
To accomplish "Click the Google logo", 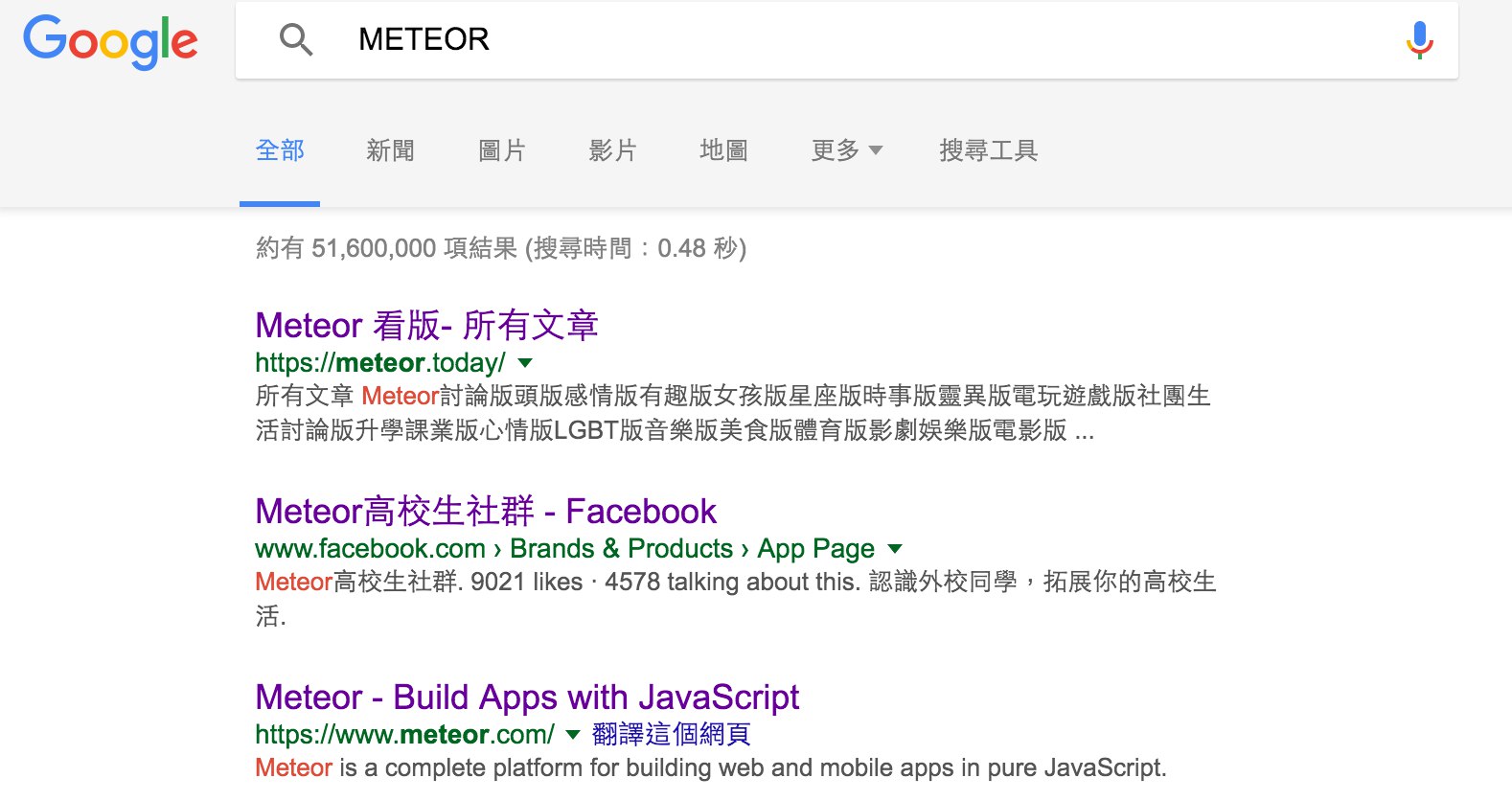I will pyautogui.click(x=110, y=41).
